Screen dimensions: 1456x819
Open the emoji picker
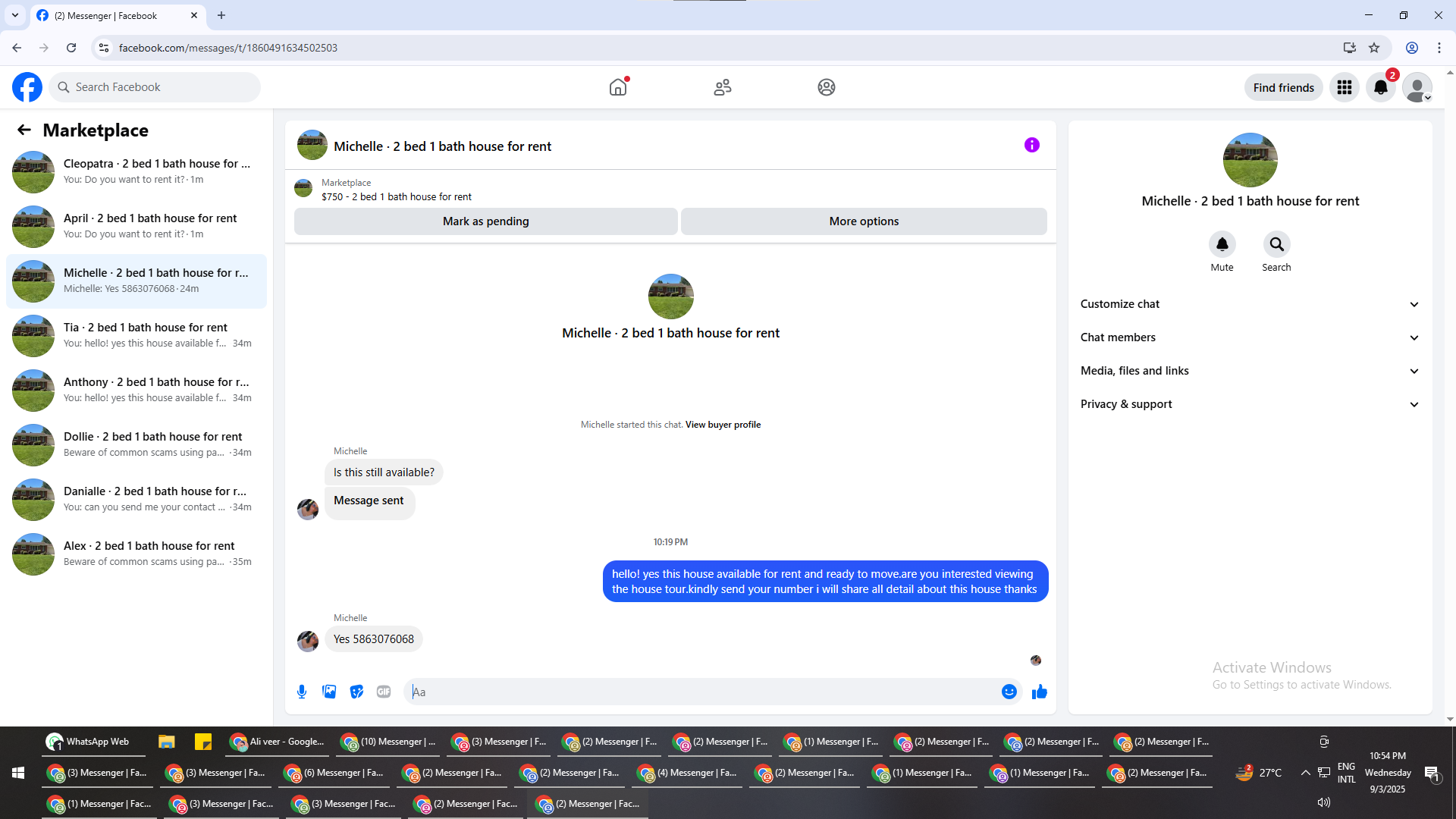coord(1009,692)
